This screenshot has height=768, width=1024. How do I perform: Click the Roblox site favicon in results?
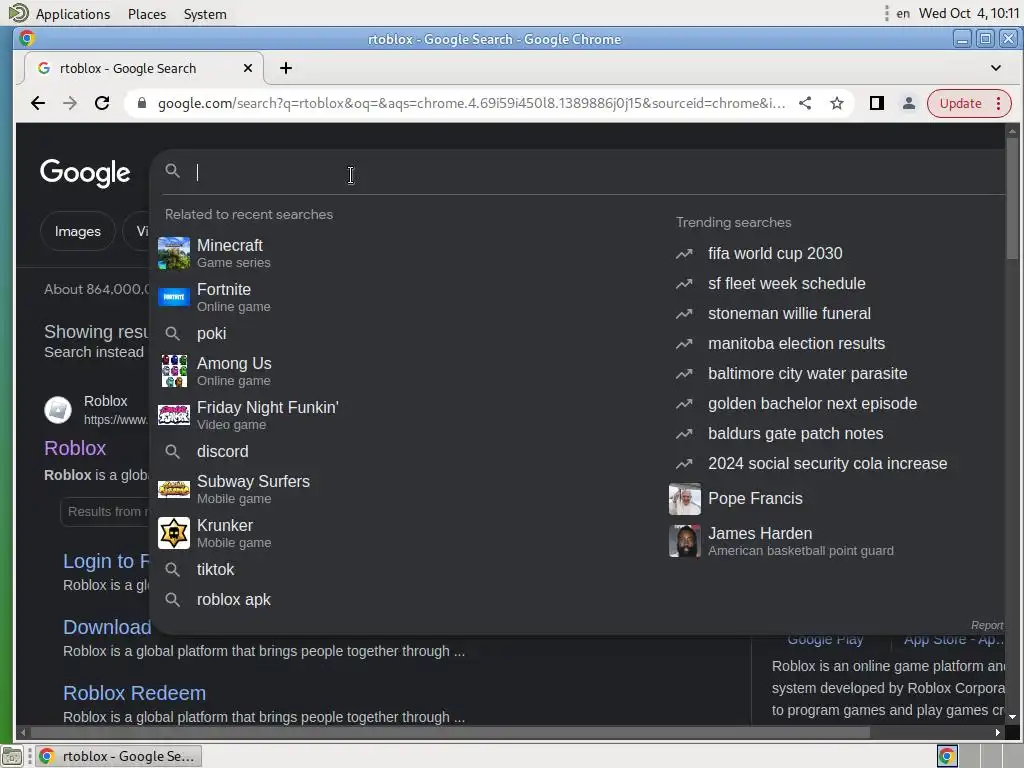tap(57, 410)
